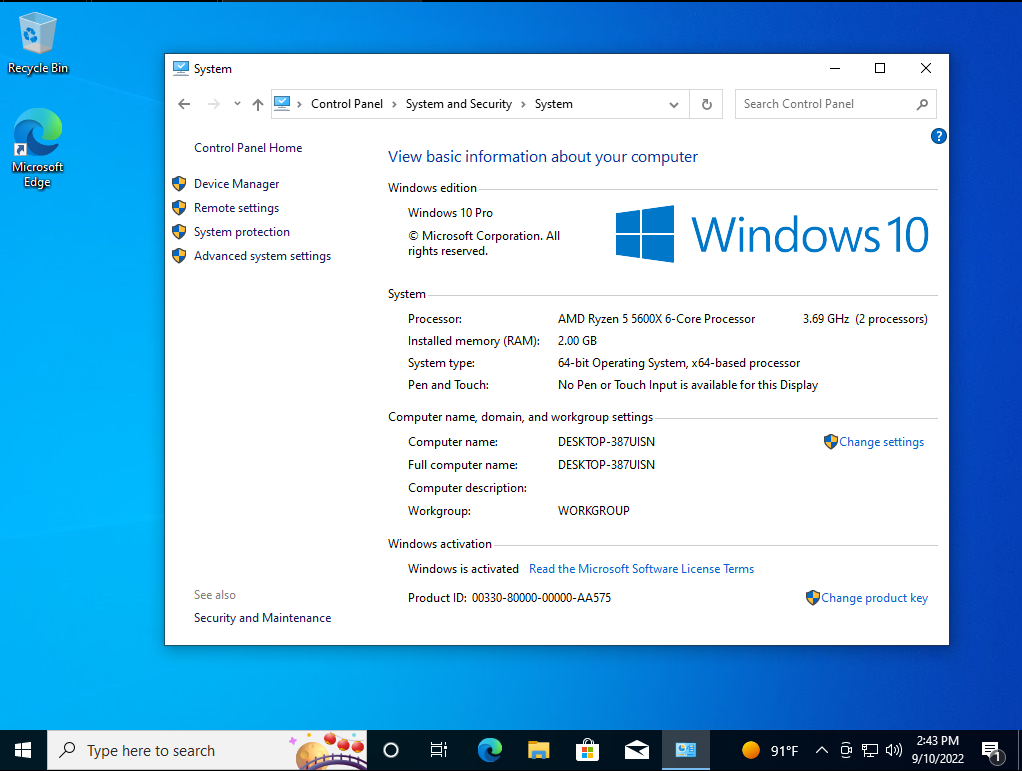Click the computer icon in address bar
The width and height of the screenshot is (1022, 771).
[x=282, y=104]
